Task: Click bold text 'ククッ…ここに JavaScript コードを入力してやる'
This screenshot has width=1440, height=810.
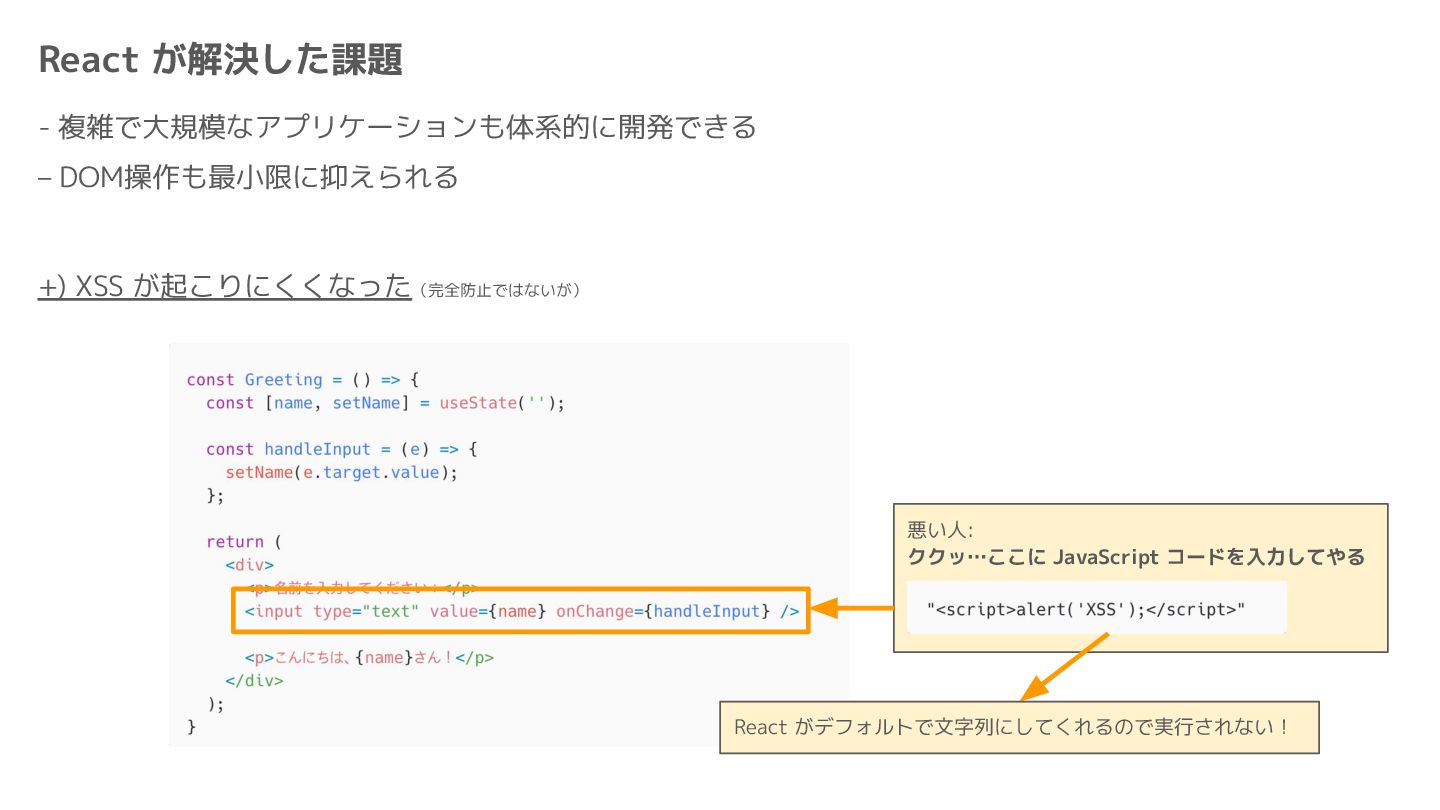Action: (x=1136, y=557)
